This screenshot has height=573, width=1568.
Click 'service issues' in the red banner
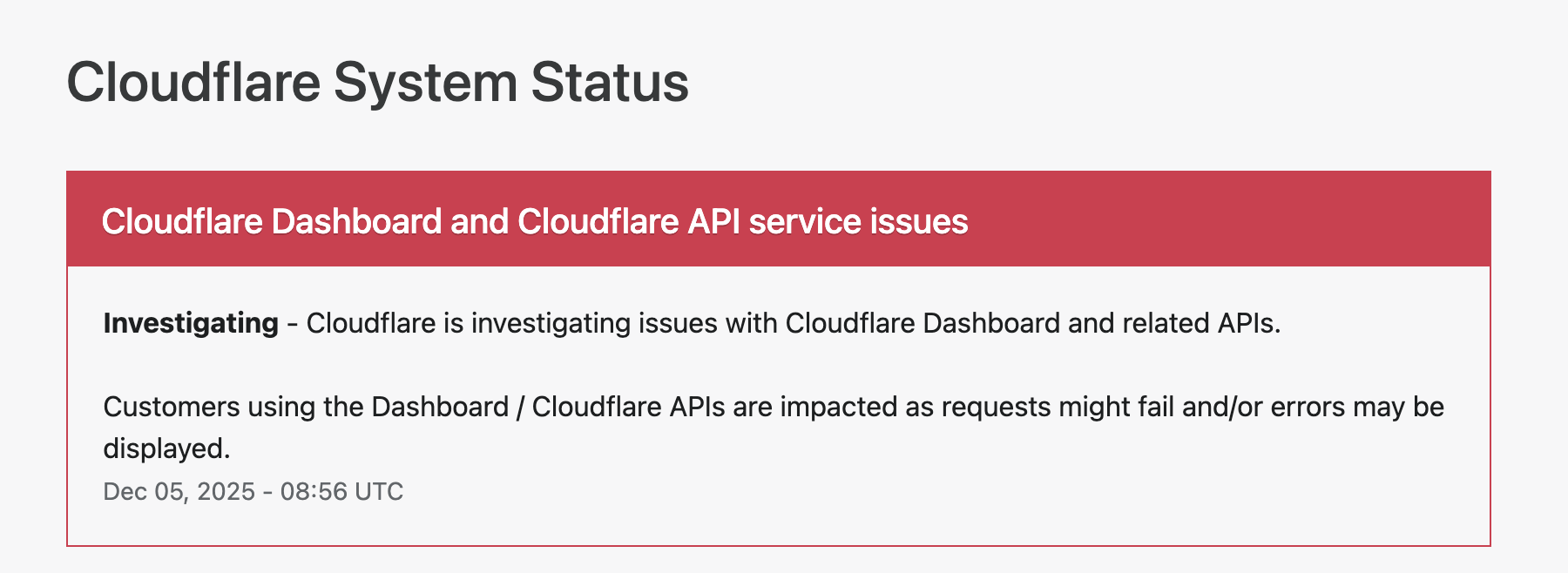(858, 221)
